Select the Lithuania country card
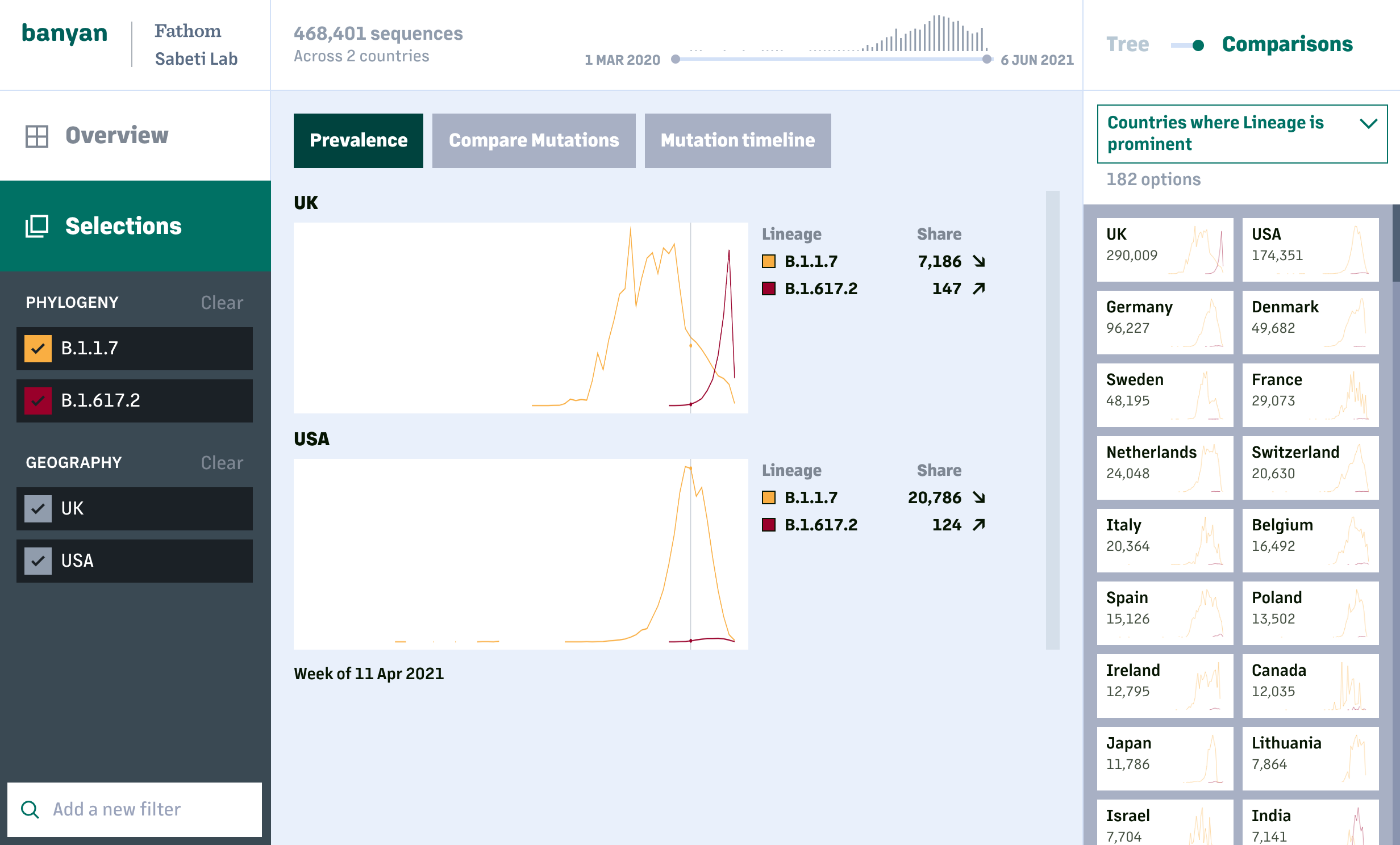The height and width of the screenshot is (845, 1400). [x=1311, y=758]
